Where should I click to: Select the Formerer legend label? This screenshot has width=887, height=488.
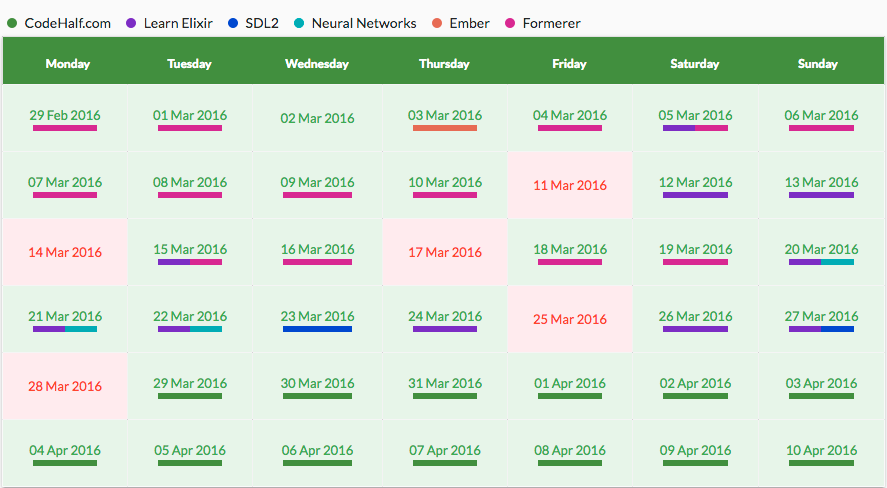[552, 23]
